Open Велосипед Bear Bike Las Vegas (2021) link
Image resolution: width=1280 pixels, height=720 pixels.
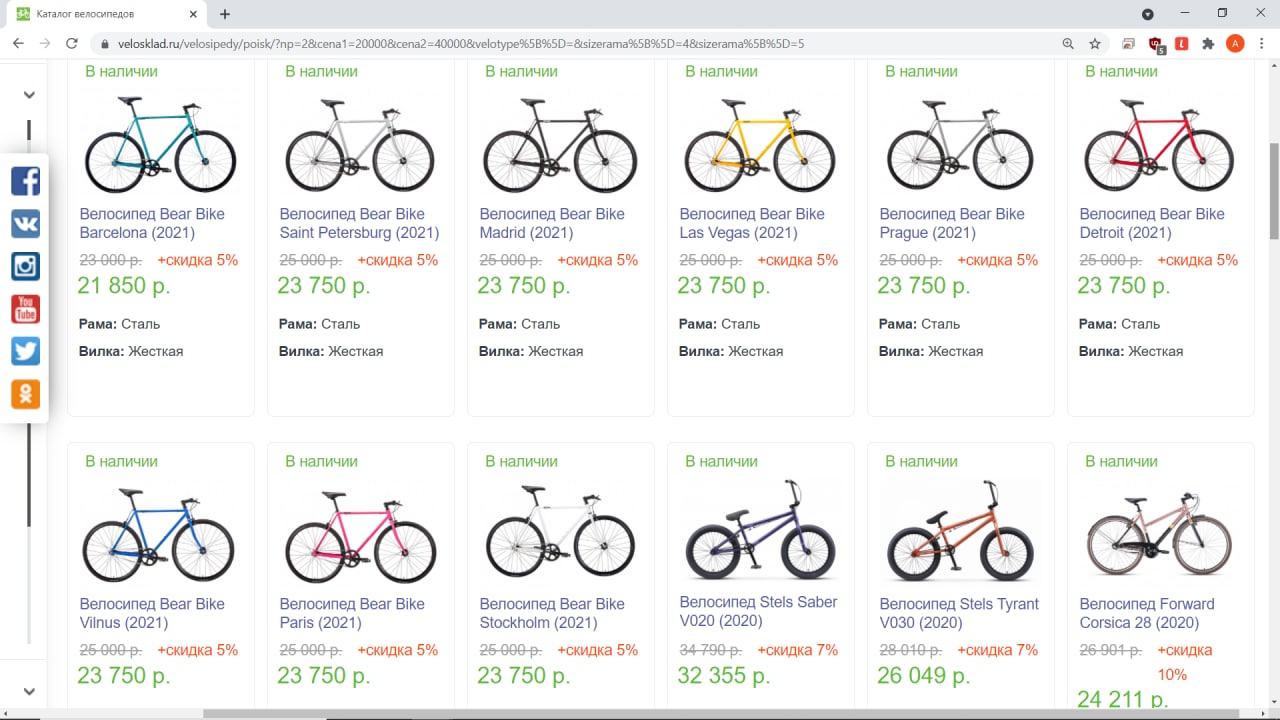(752, 223)
